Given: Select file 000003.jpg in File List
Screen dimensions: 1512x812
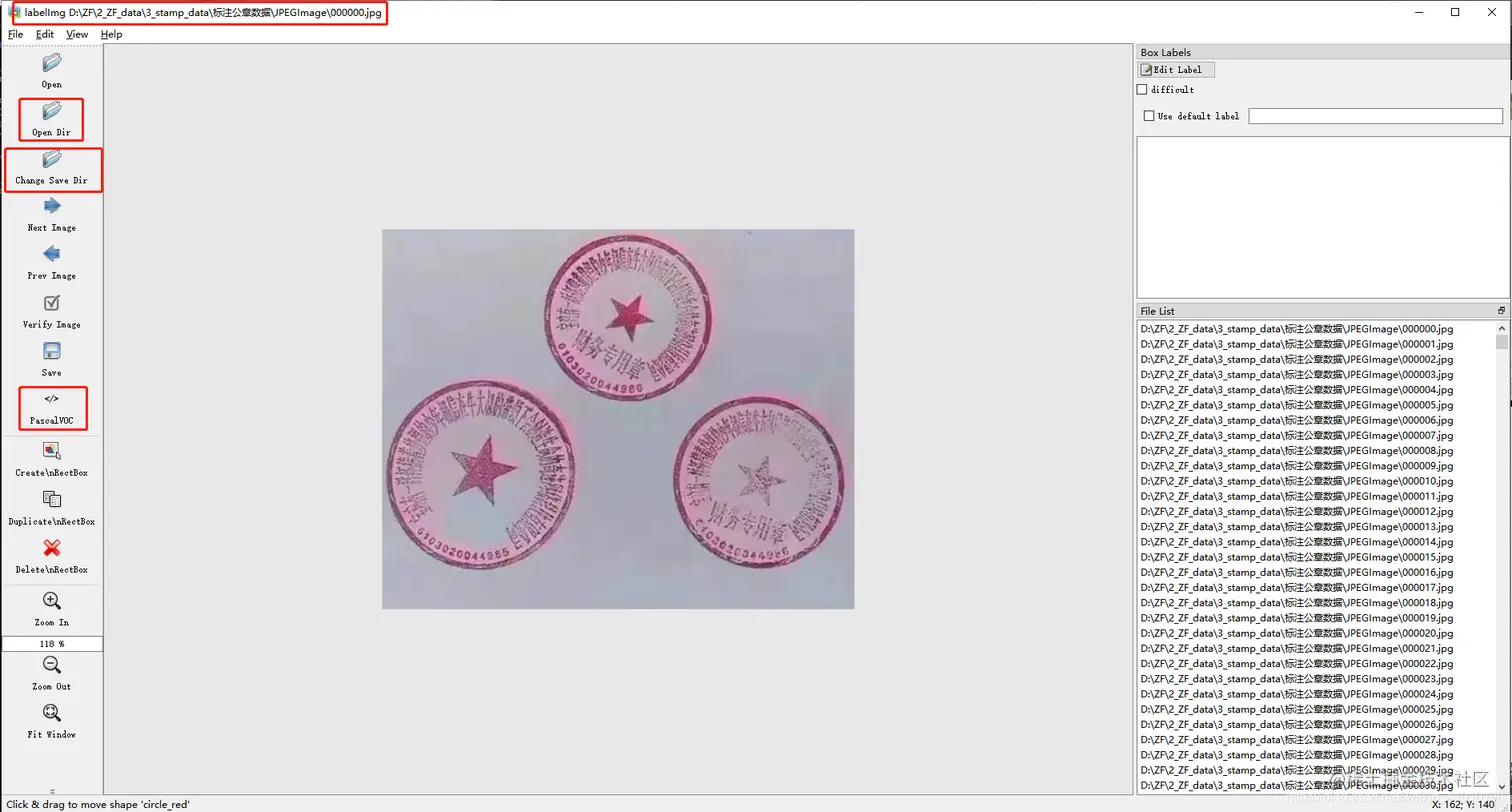Looking at the screenshot, I should click(x=1297, y=375).
